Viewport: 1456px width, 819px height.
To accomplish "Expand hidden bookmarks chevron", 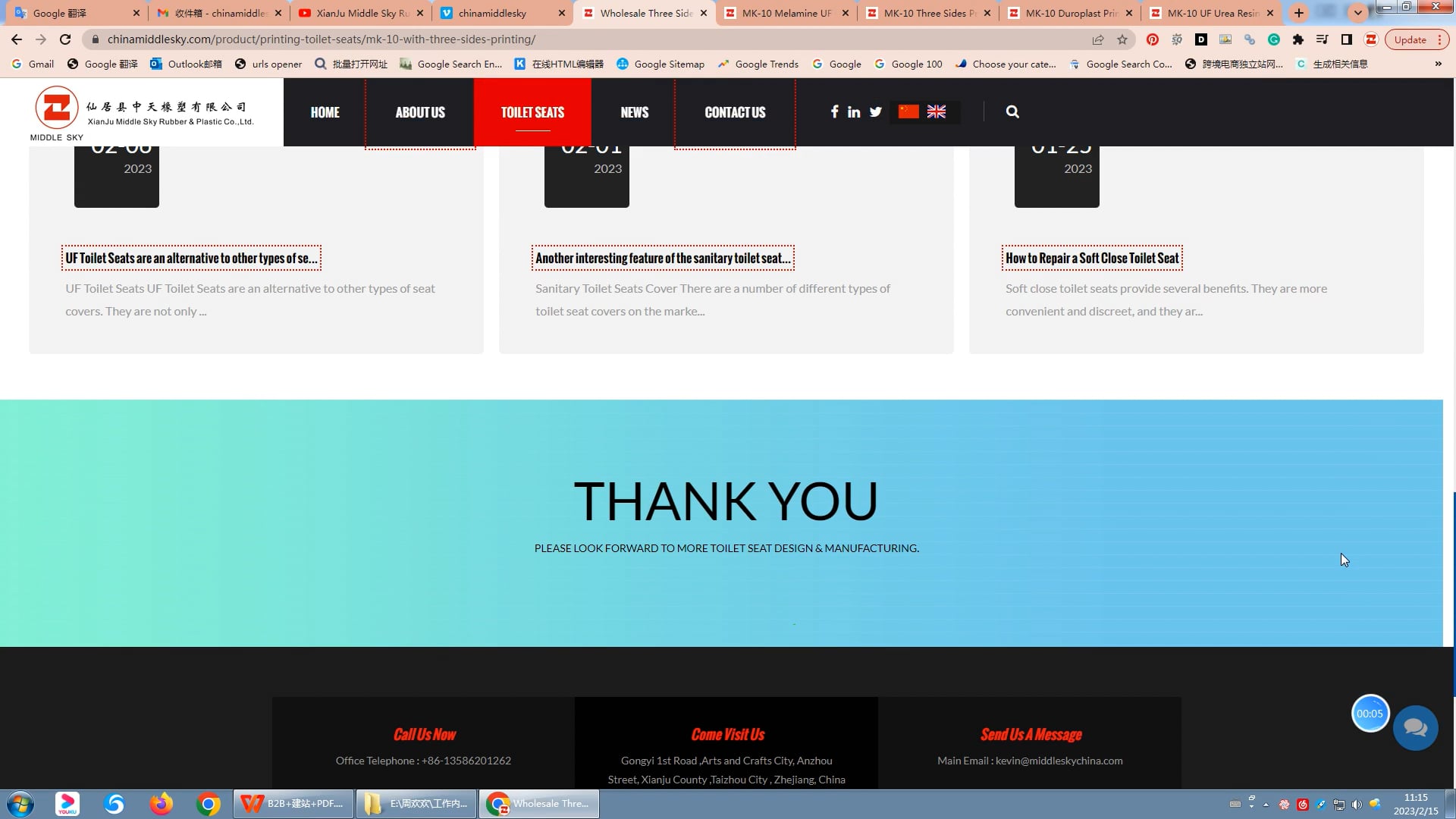I will click(1438, 64).
